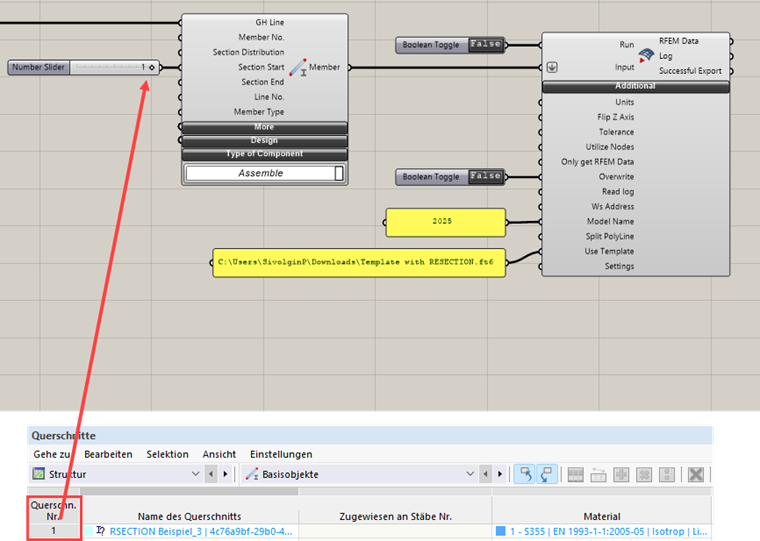Click the table-grid icon in Querschnitte toolbar

575,475
